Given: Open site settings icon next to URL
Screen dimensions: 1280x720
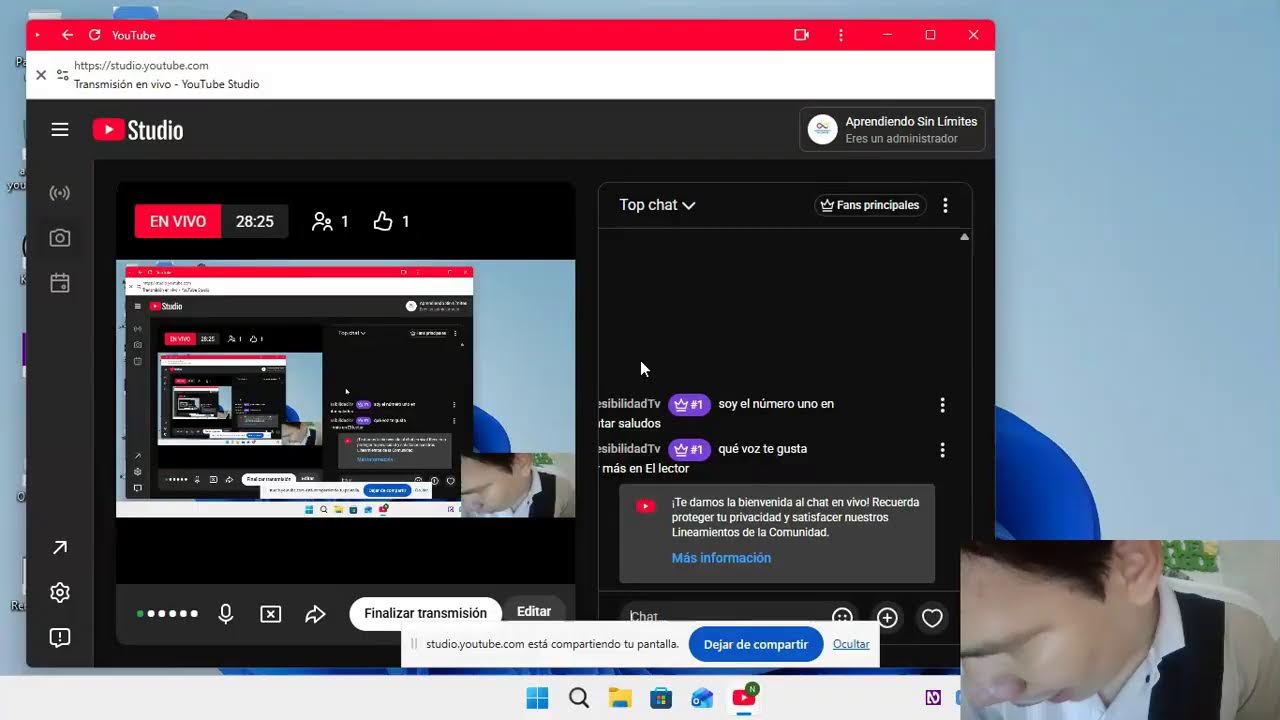Looking at the screenshot, I should pos(63,75).
